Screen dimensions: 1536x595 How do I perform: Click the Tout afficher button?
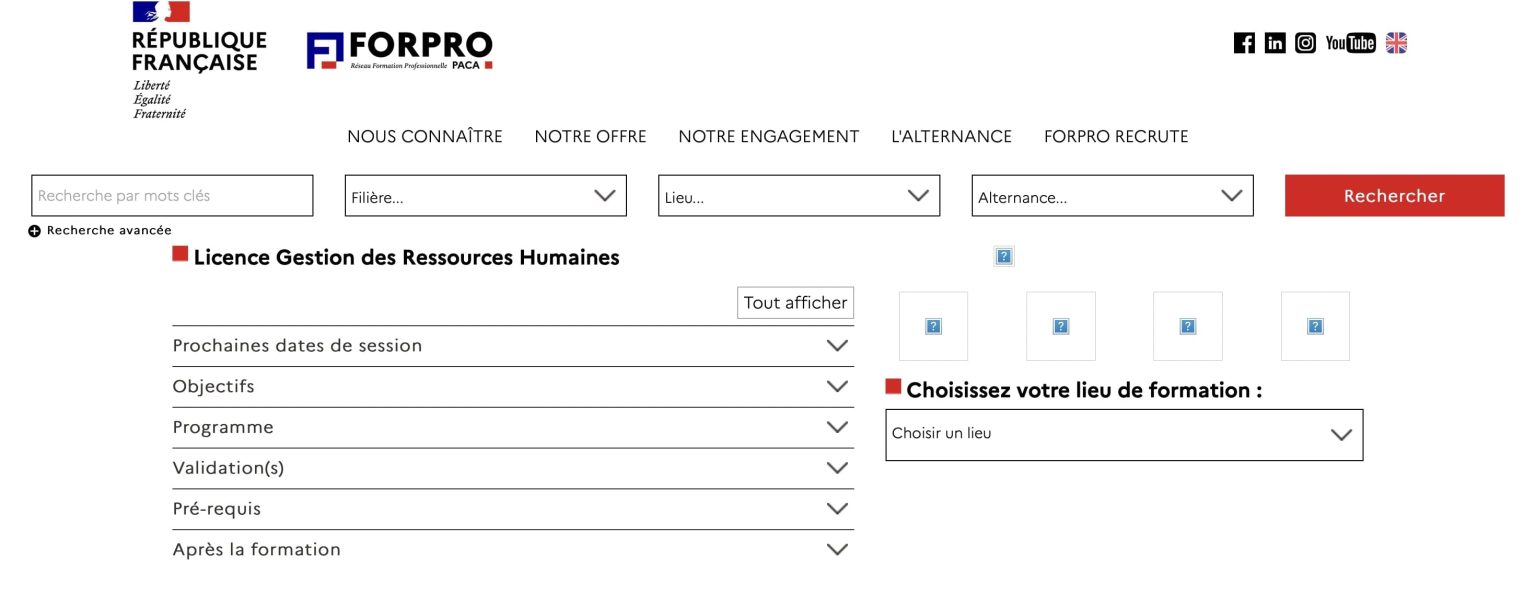click(796, 303)
